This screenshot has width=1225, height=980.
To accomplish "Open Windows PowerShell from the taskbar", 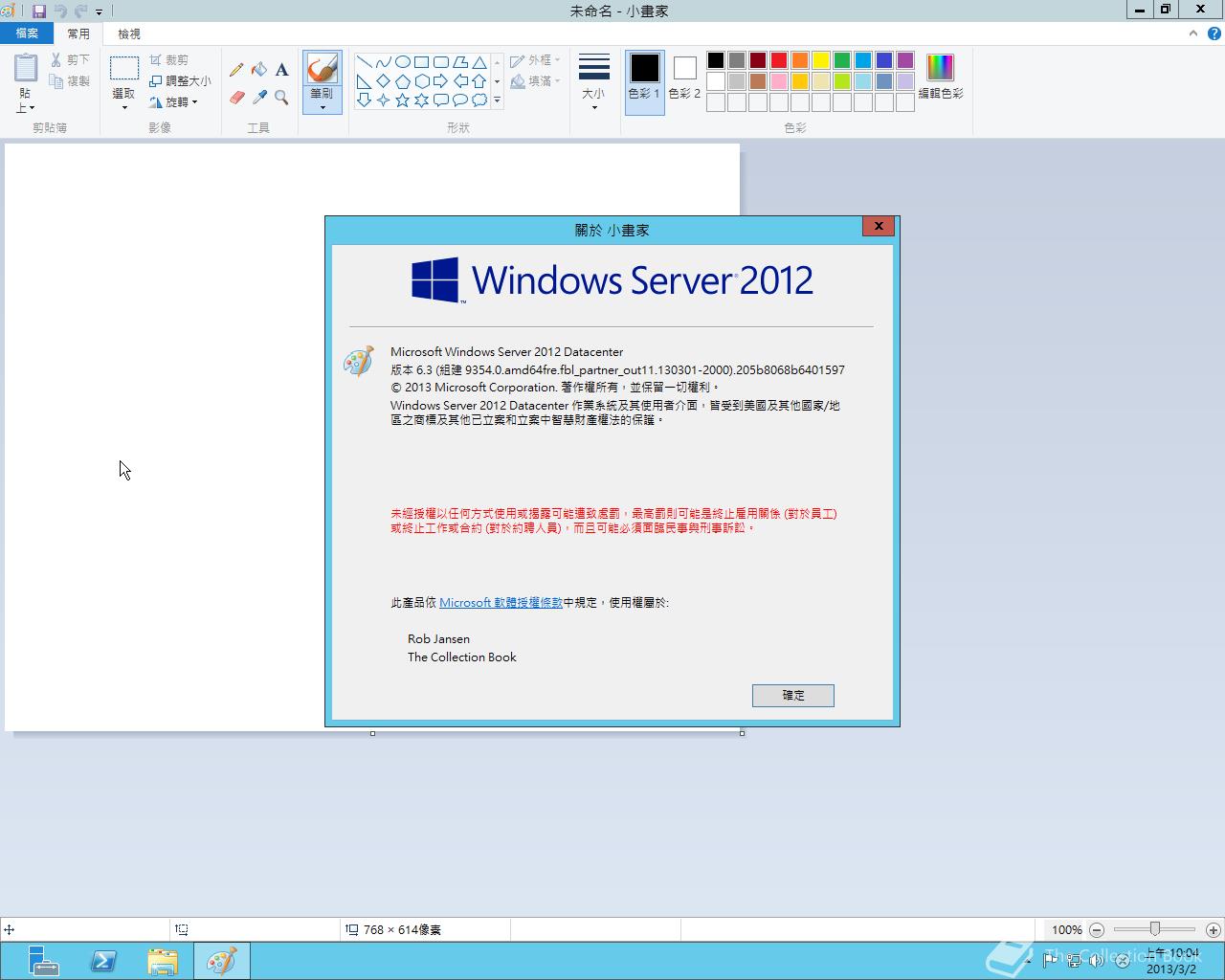I will [103, 961].
